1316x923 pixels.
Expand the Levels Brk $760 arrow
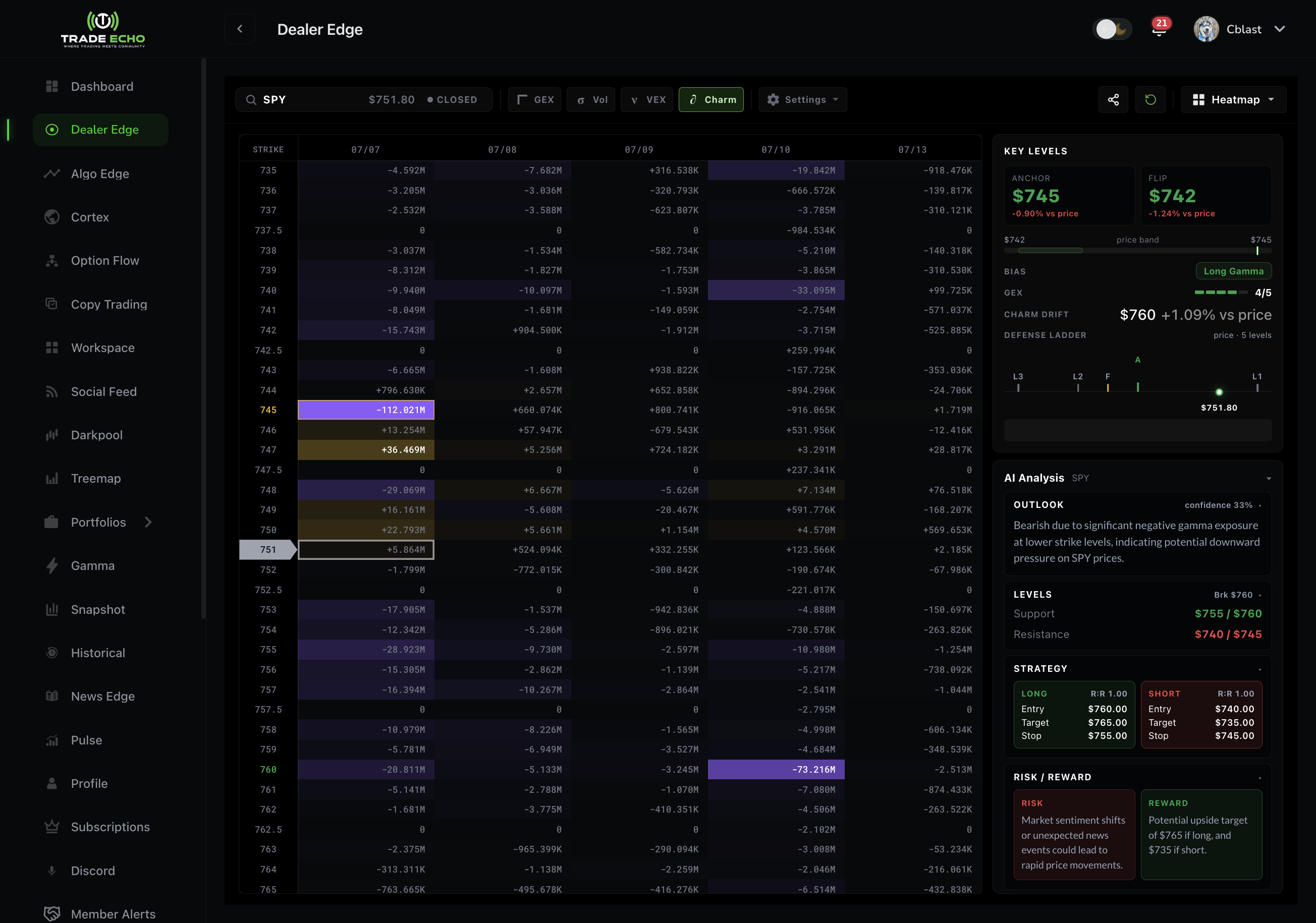tap(1260, 595)
